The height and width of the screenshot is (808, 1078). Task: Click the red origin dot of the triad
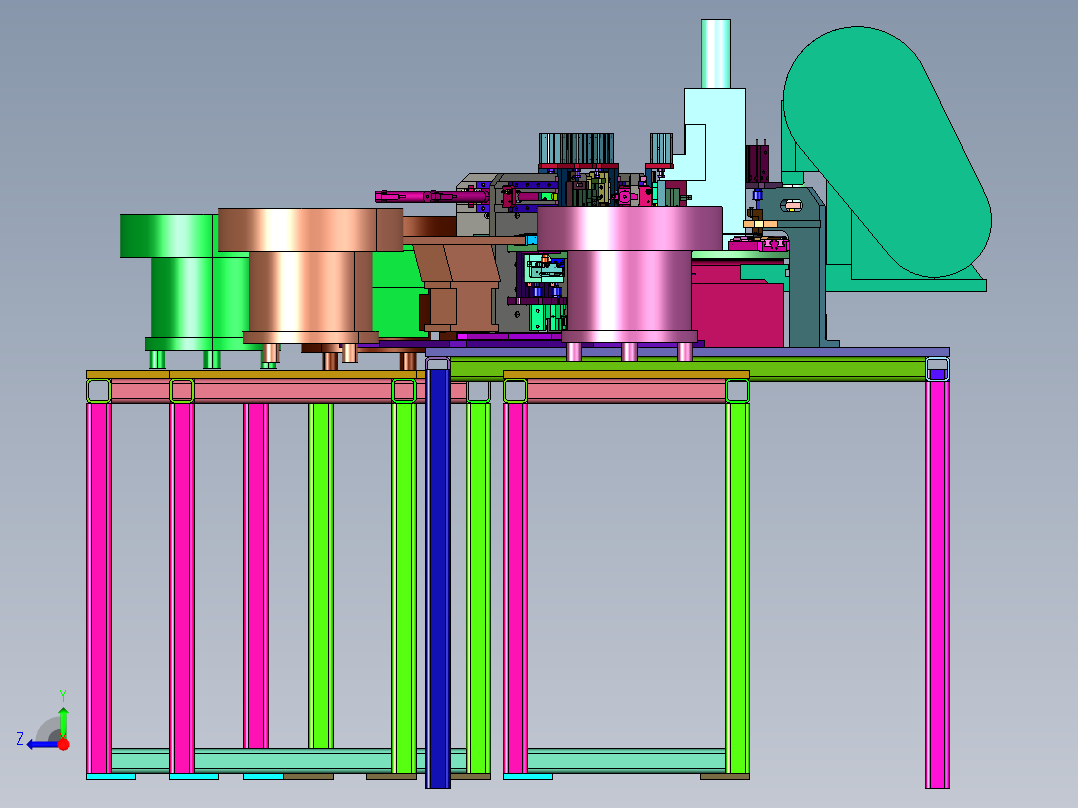63,744
